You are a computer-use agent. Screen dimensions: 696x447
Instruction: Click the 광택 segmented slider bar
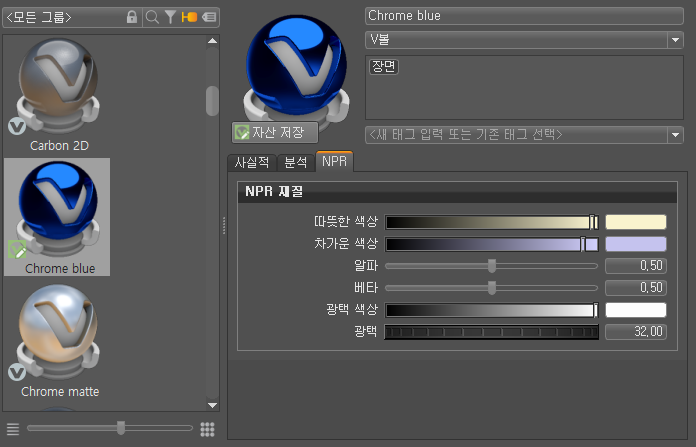(491, 332)
